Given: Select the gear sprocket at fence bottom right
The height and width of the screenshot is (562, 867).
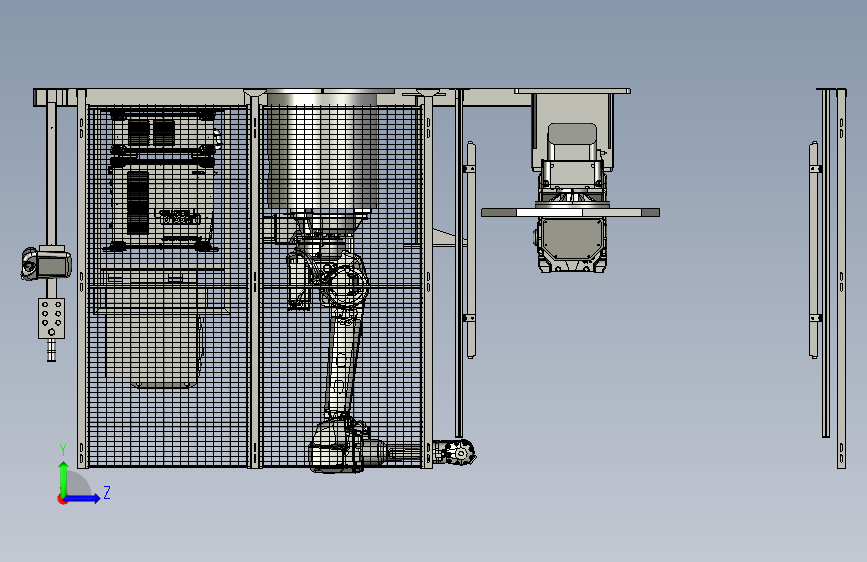Looking at the screenshot, I should [461, 452].
